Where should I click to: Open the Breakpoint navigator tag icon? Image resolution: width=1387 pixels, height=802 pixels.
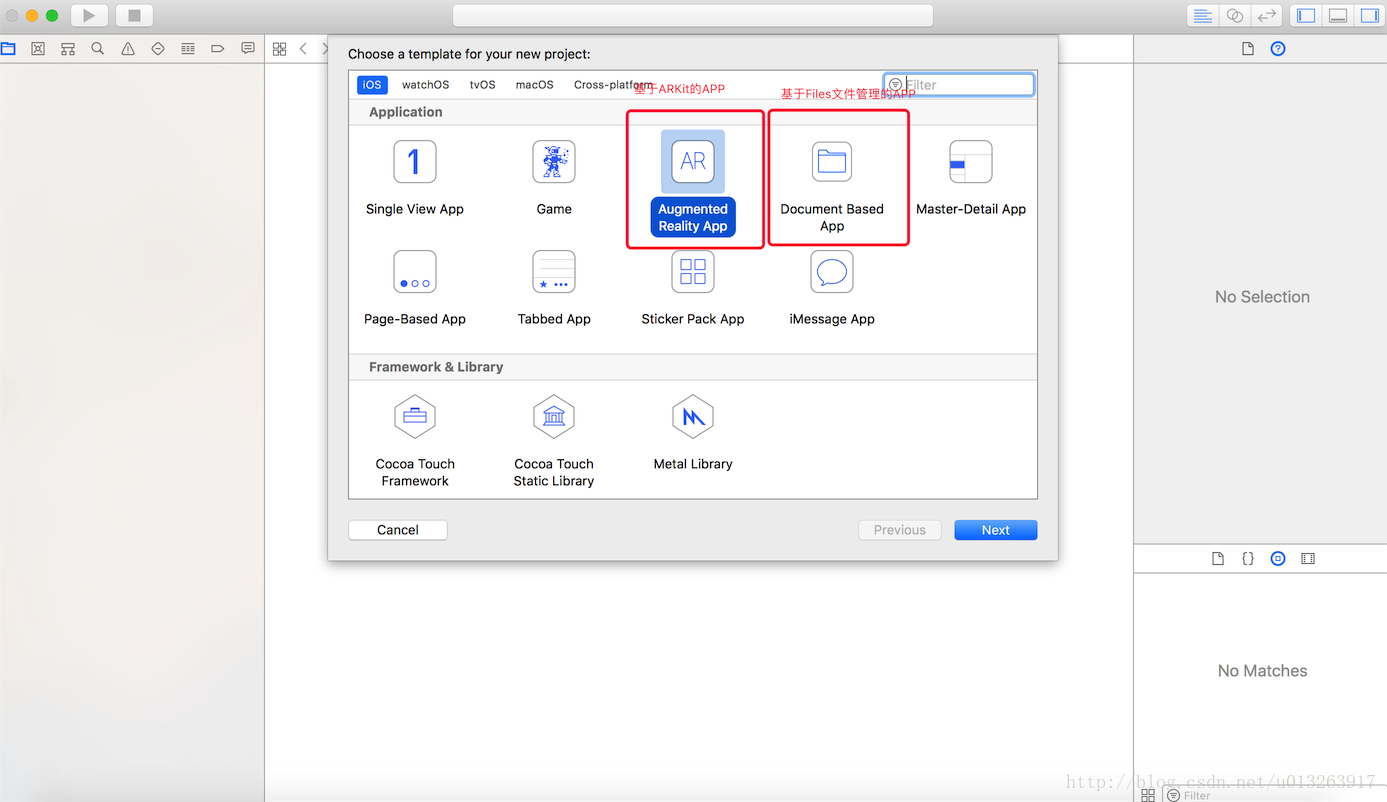(x=218, y=48)
